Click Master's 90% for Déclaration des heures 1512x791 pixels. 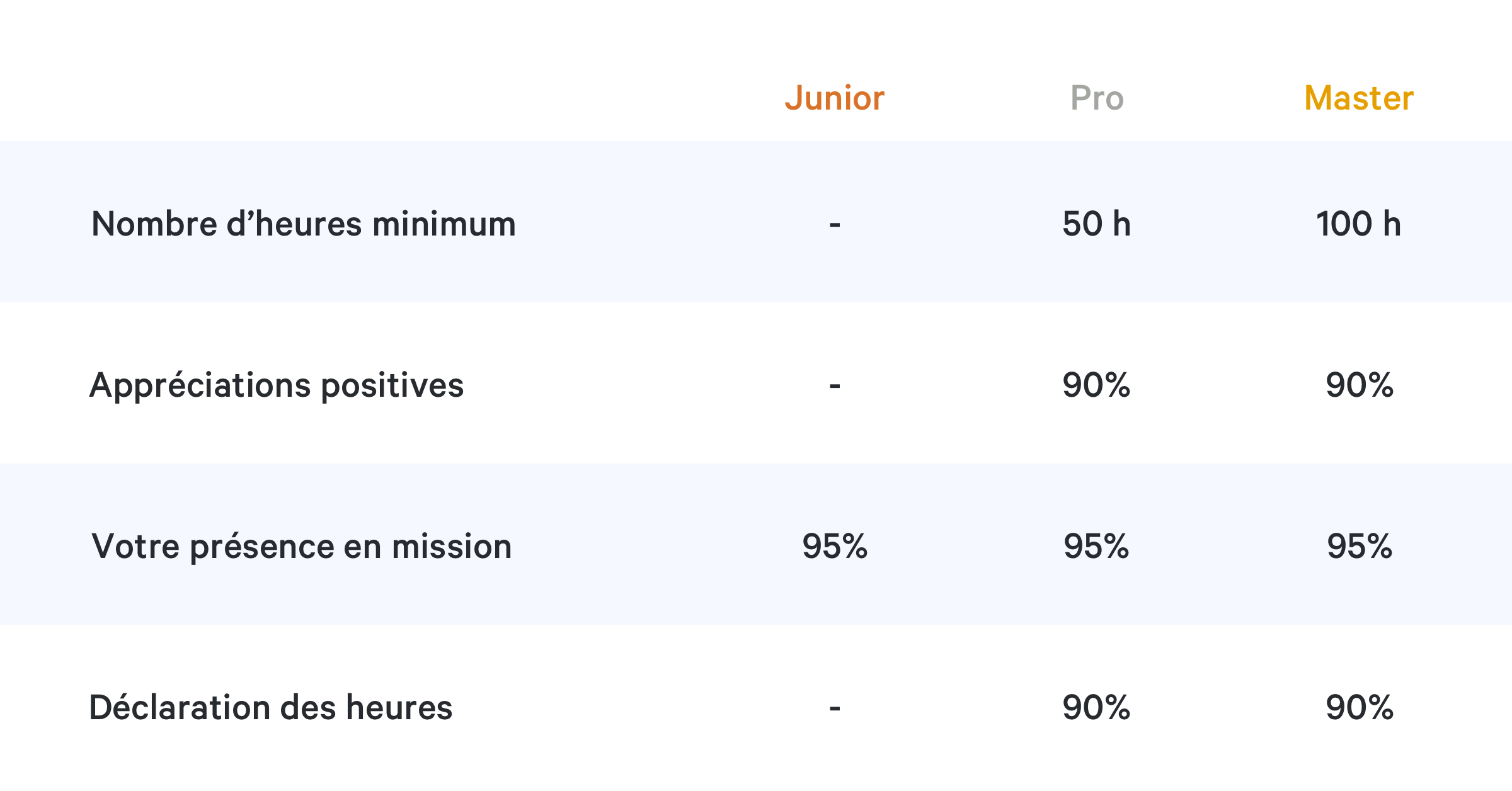[x=1360, y=708]
